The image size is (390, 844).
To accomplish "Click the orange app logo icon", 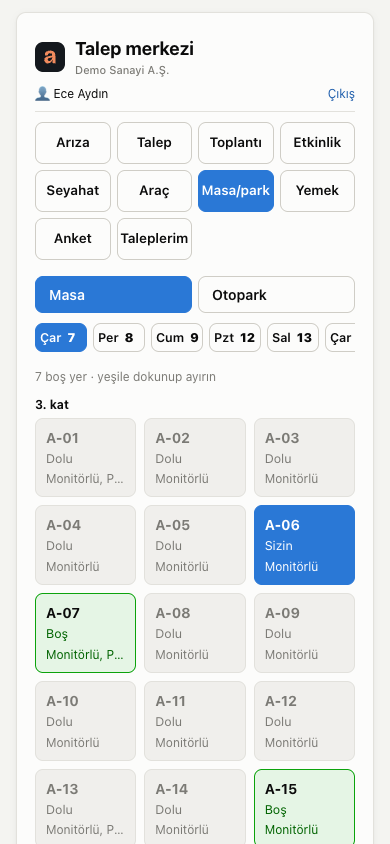I will [50, 57].
